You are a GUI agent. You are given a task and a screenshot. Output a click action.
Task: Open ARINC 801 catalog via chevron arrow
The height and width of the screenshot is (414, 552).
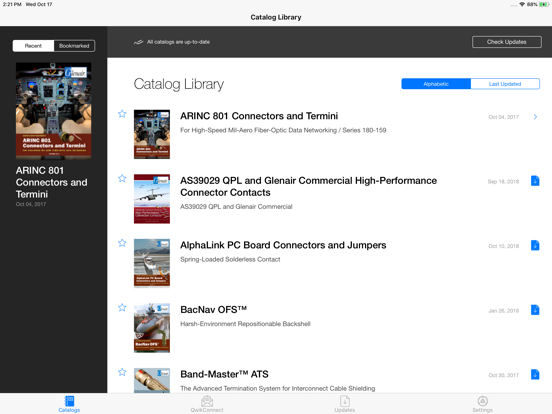(x=535, y=117)
